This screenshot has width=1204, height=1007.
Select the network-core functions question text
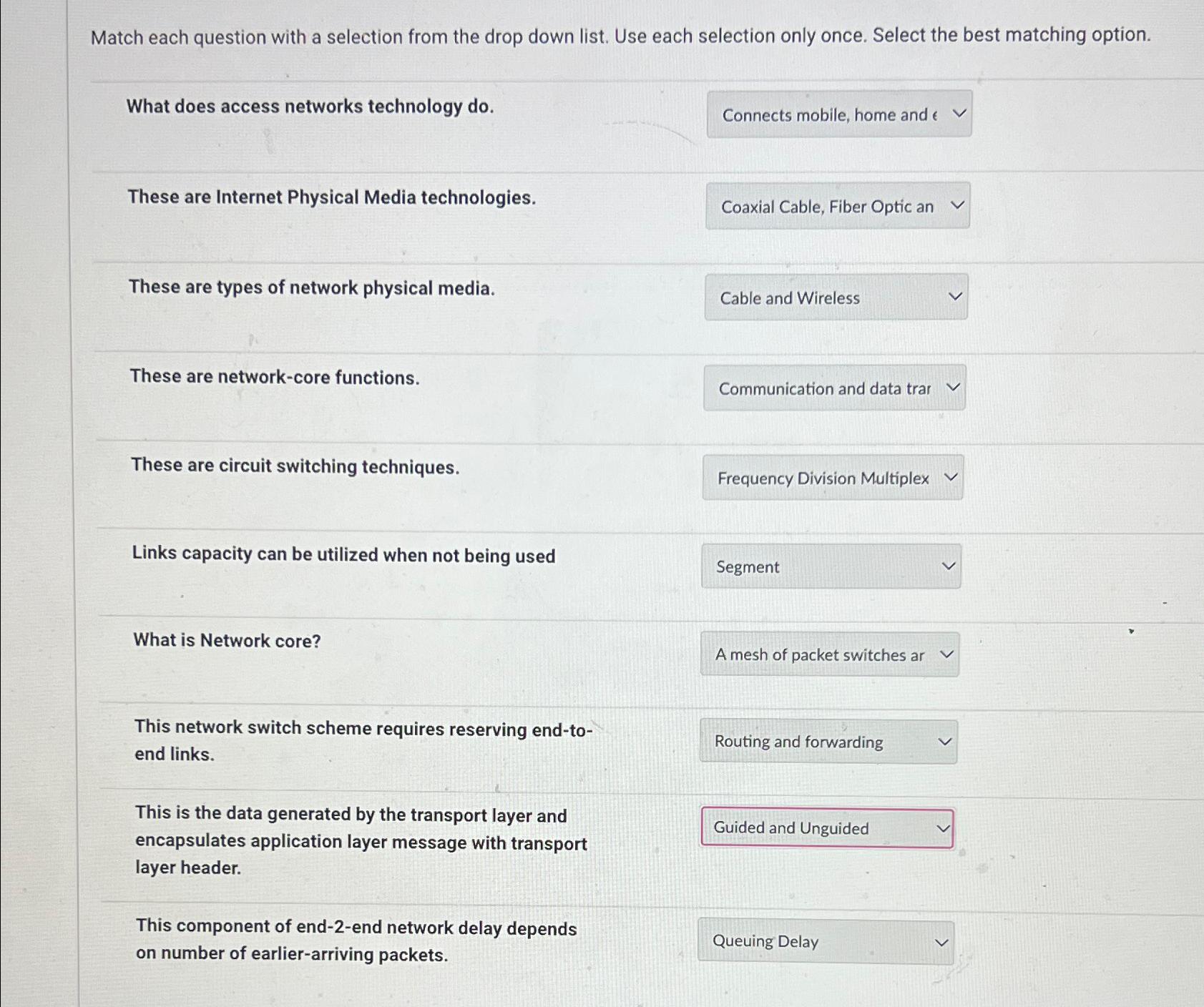[275, 377]
